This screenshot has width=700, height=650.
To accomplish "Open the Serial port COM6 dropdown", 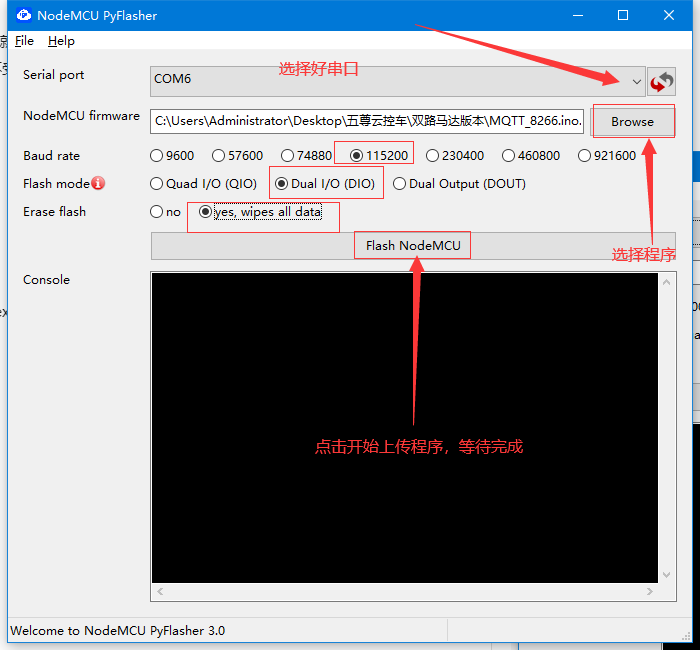I will point(398,81).
